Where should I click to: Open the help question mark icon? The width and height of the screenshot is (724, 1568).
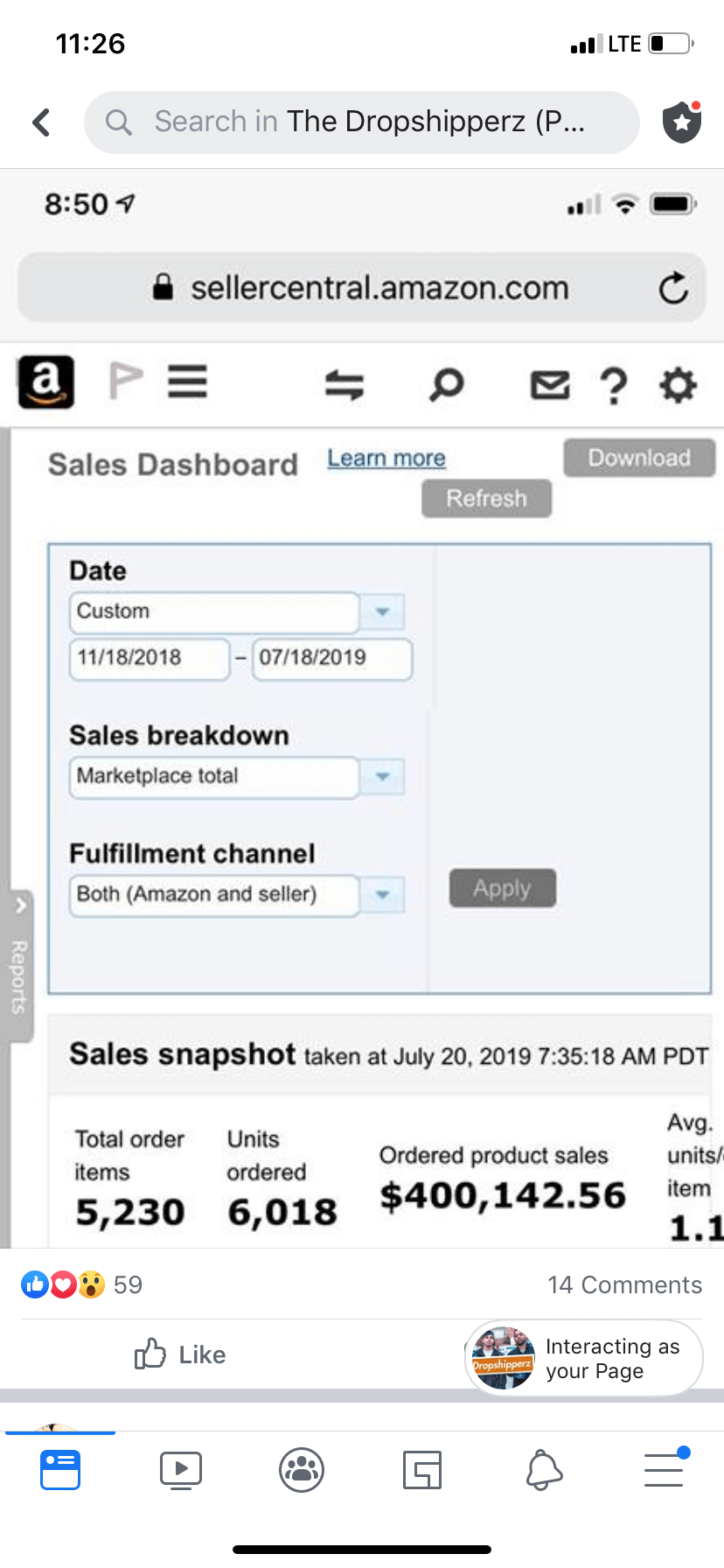click(614, 385)
